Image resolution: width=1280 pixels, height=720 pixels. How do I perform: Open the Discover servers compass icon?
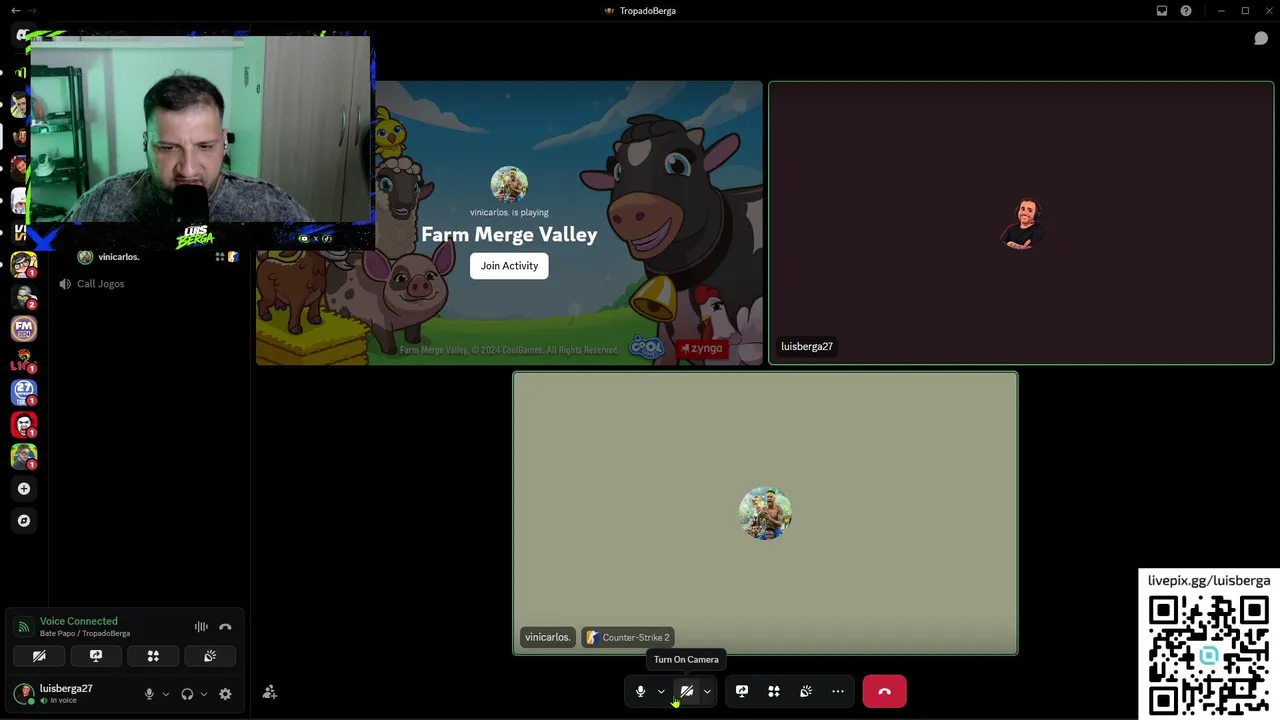[x=24, y=521]
